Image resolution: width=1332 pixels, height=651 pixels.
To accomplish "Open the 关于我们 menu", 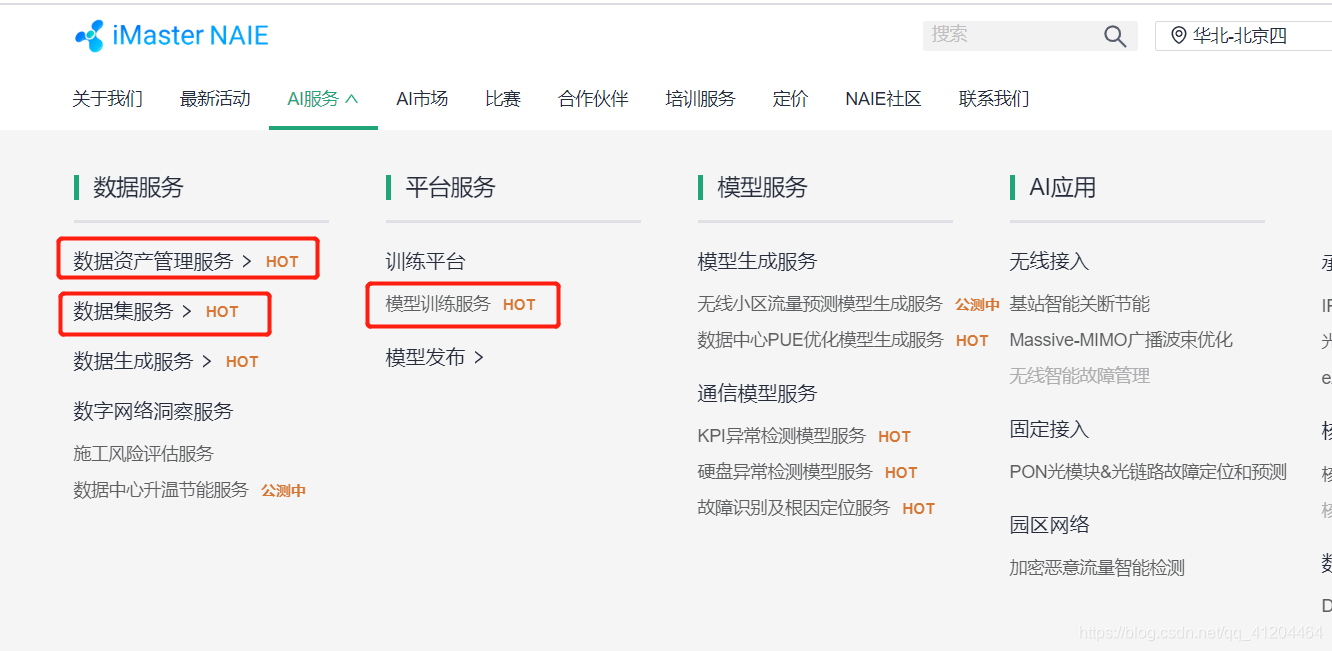I will tap(107, 99).
